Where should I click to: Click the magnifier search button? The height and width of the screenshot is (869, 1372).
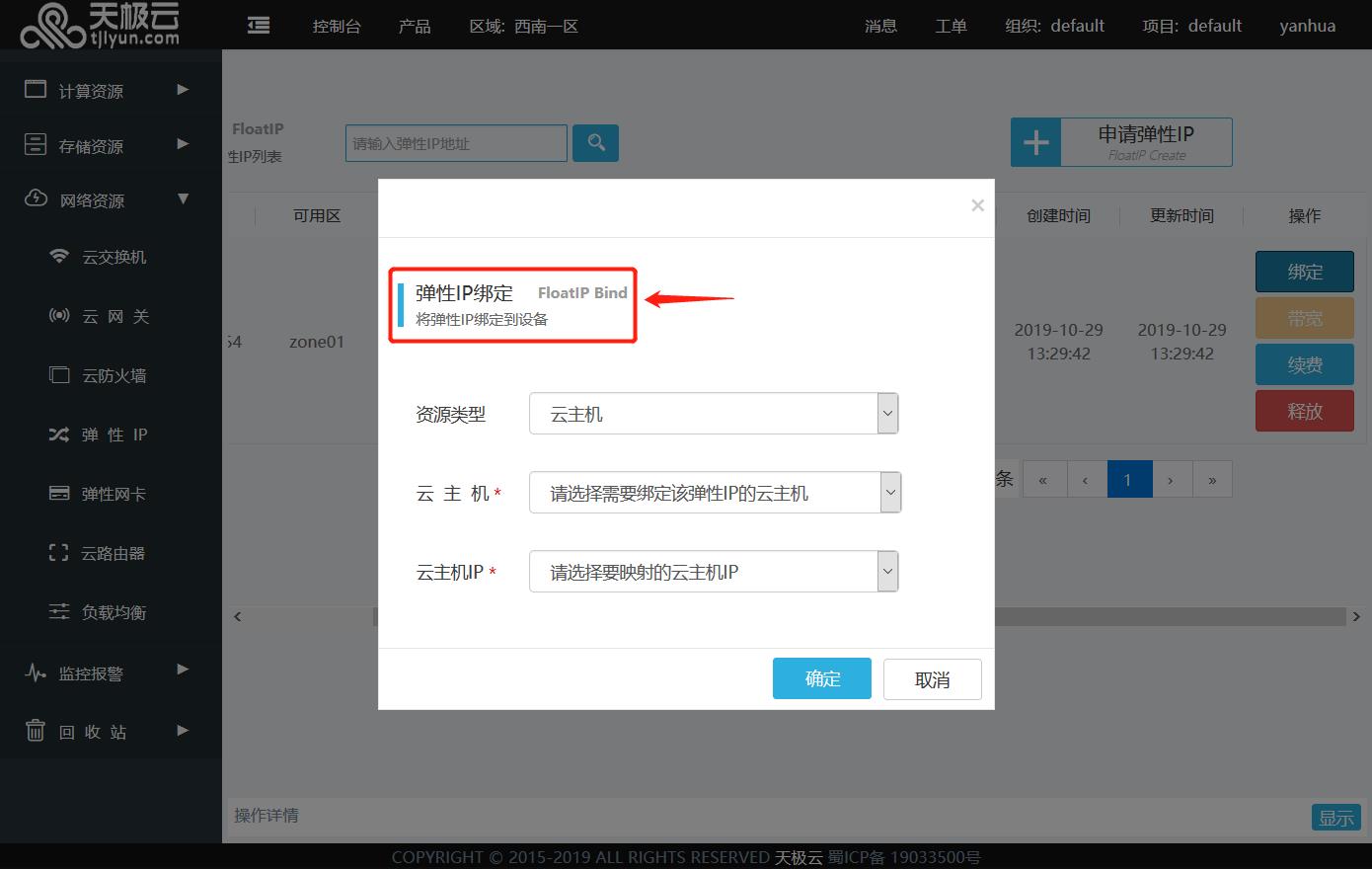point(596,143)
